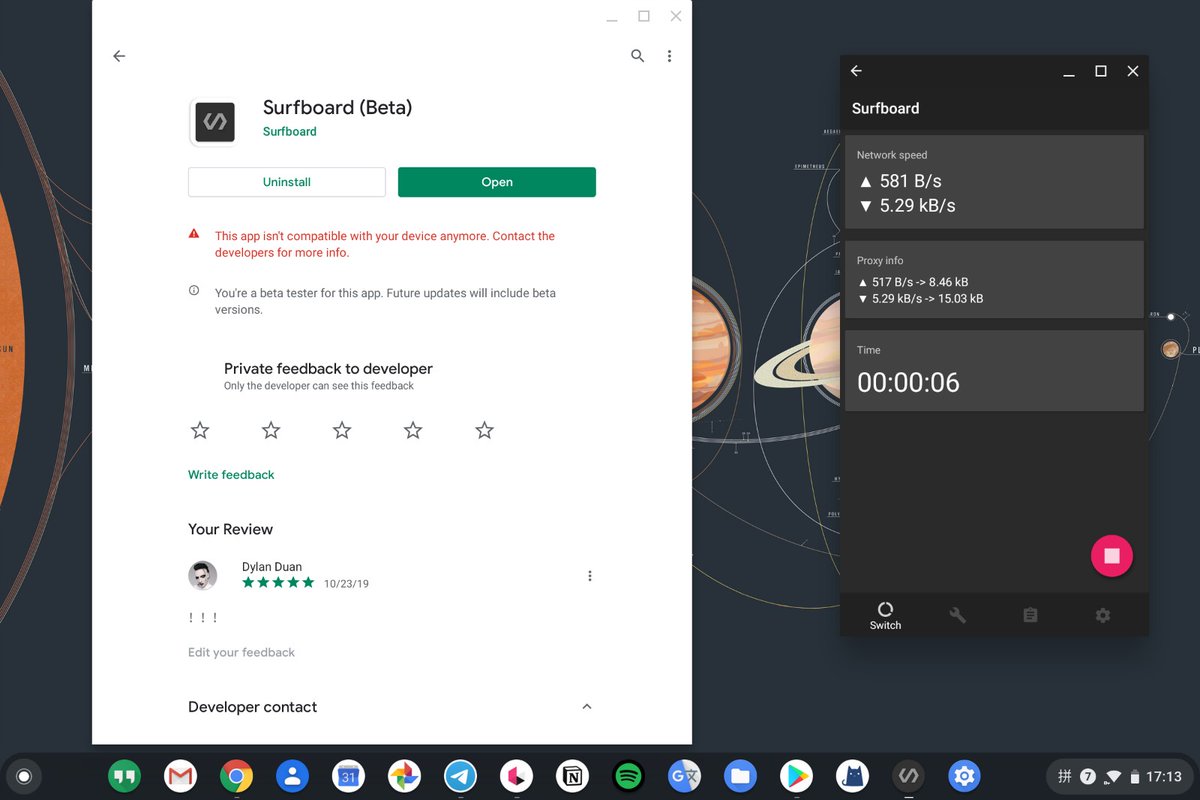The width and height of the screenshot is (1200, 800).
Task: Click the Surfboard developer name link
Action: coord(289,131)
